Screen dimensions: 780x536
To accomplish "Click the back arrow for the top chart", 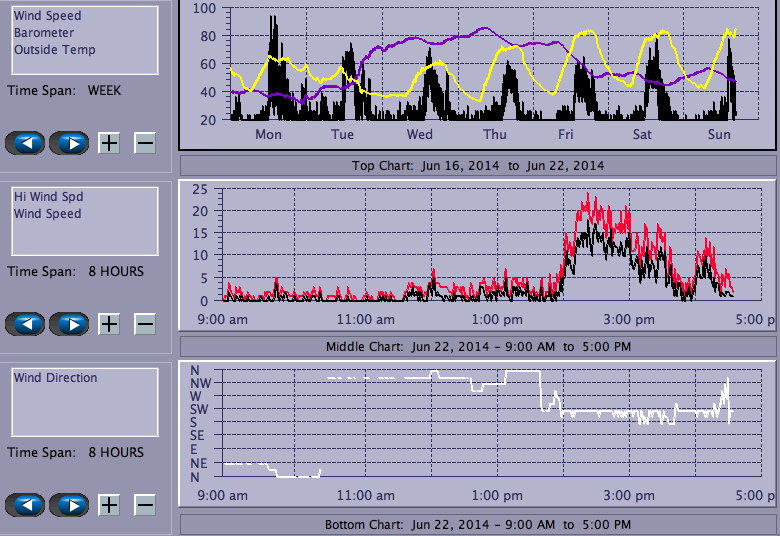I will tap(26, 143).
